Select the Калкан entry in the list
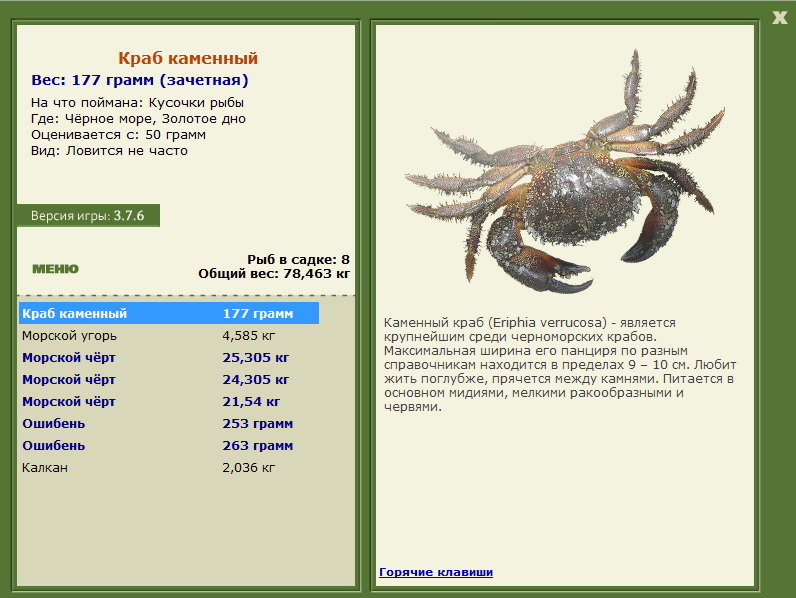Screen dimensions: 796x598 (169, 468)
